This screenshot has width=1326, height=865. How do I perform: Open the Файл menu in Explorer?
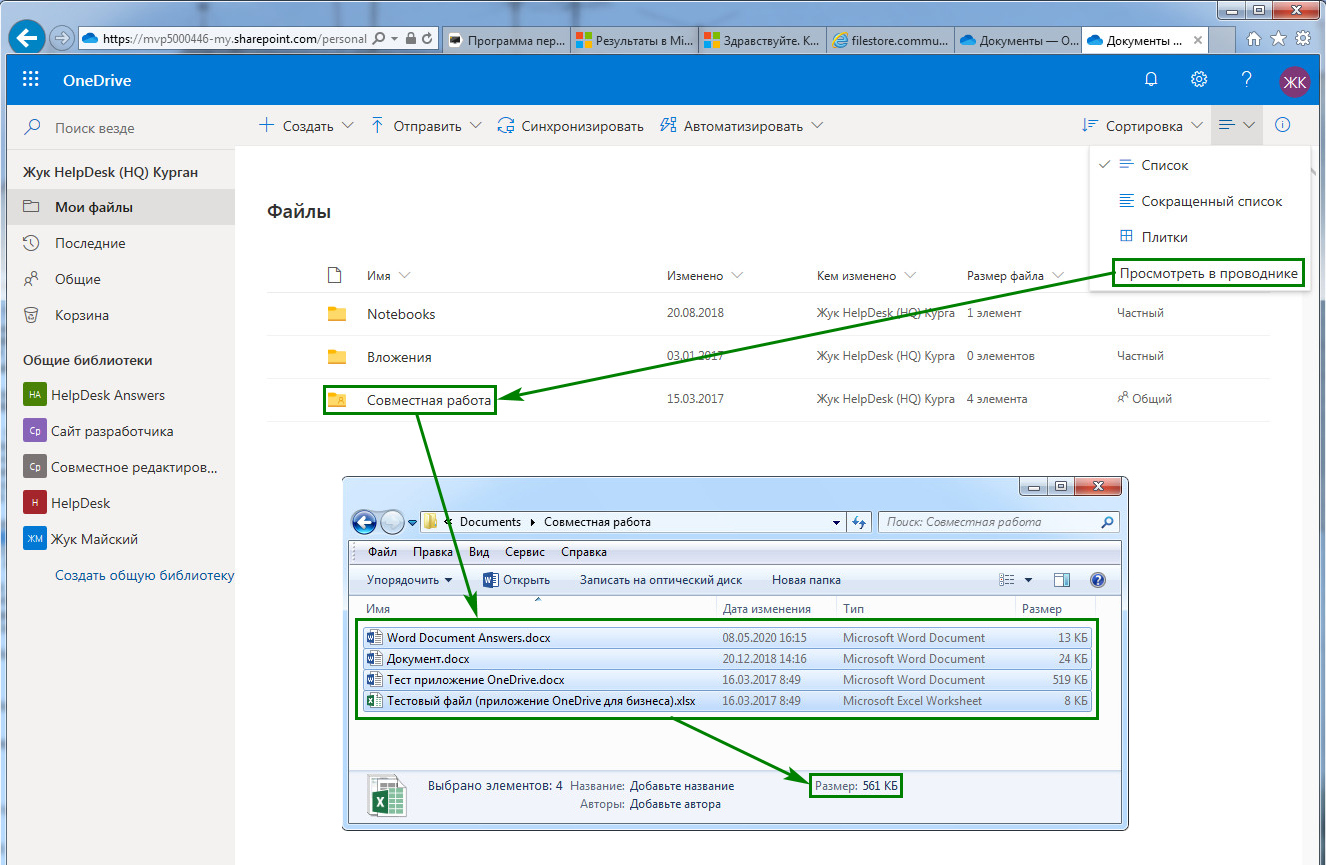(x=382, y=552)
